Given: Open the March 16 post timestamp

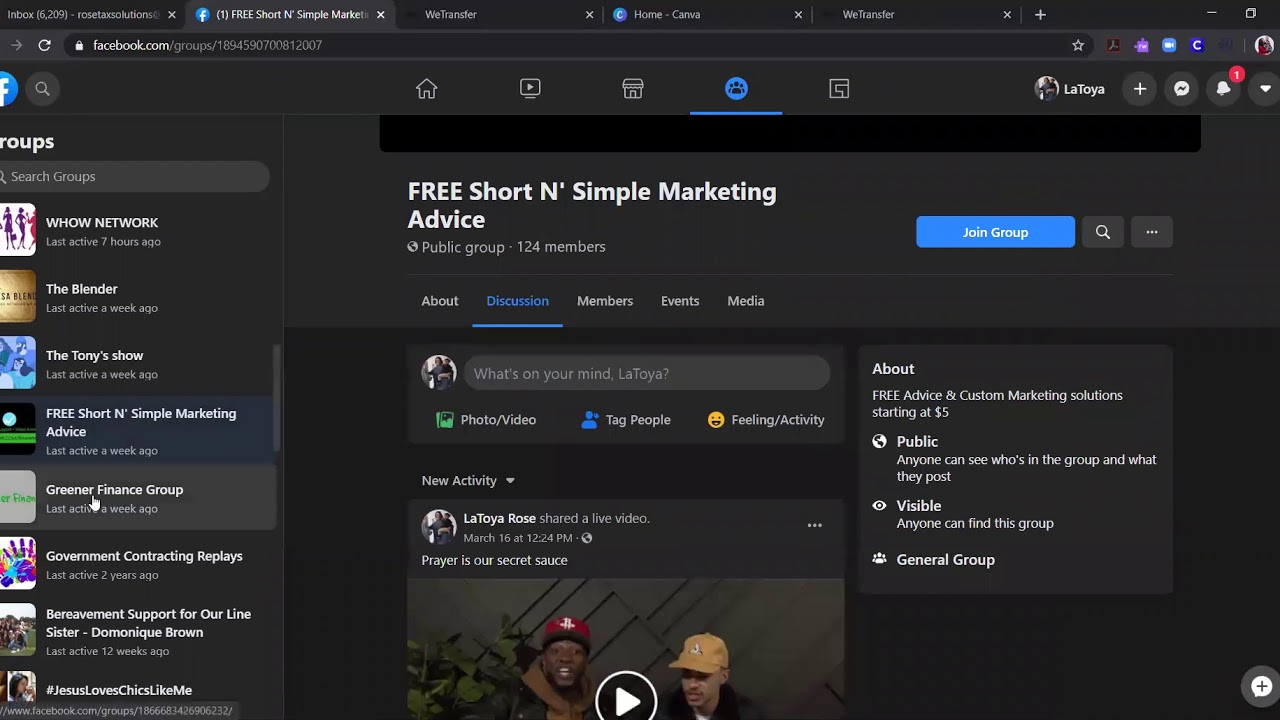Looking at the screenshot, I should pos(518,538).
